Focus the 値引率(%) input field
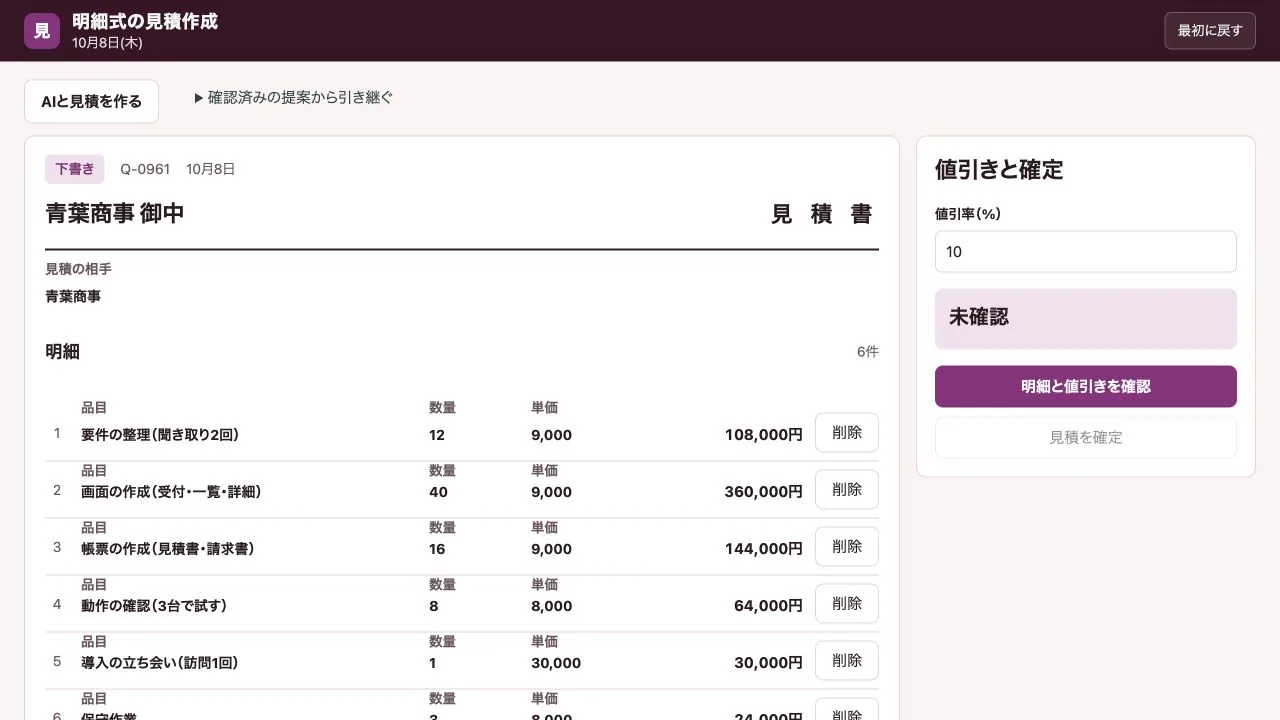 point(1085,251)
